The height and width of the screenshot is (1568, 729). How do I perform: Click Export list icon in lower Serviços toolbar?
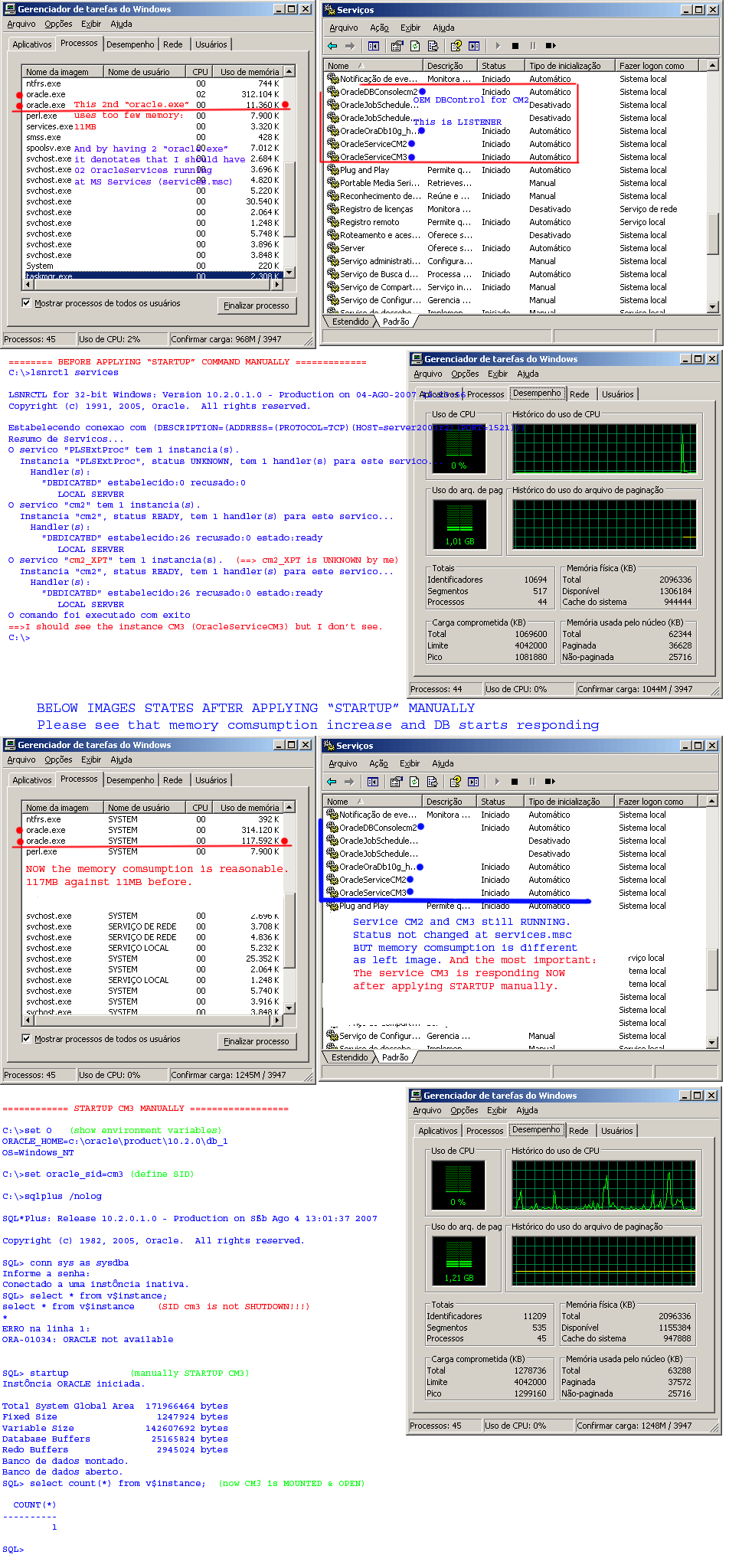click(432, 782)
